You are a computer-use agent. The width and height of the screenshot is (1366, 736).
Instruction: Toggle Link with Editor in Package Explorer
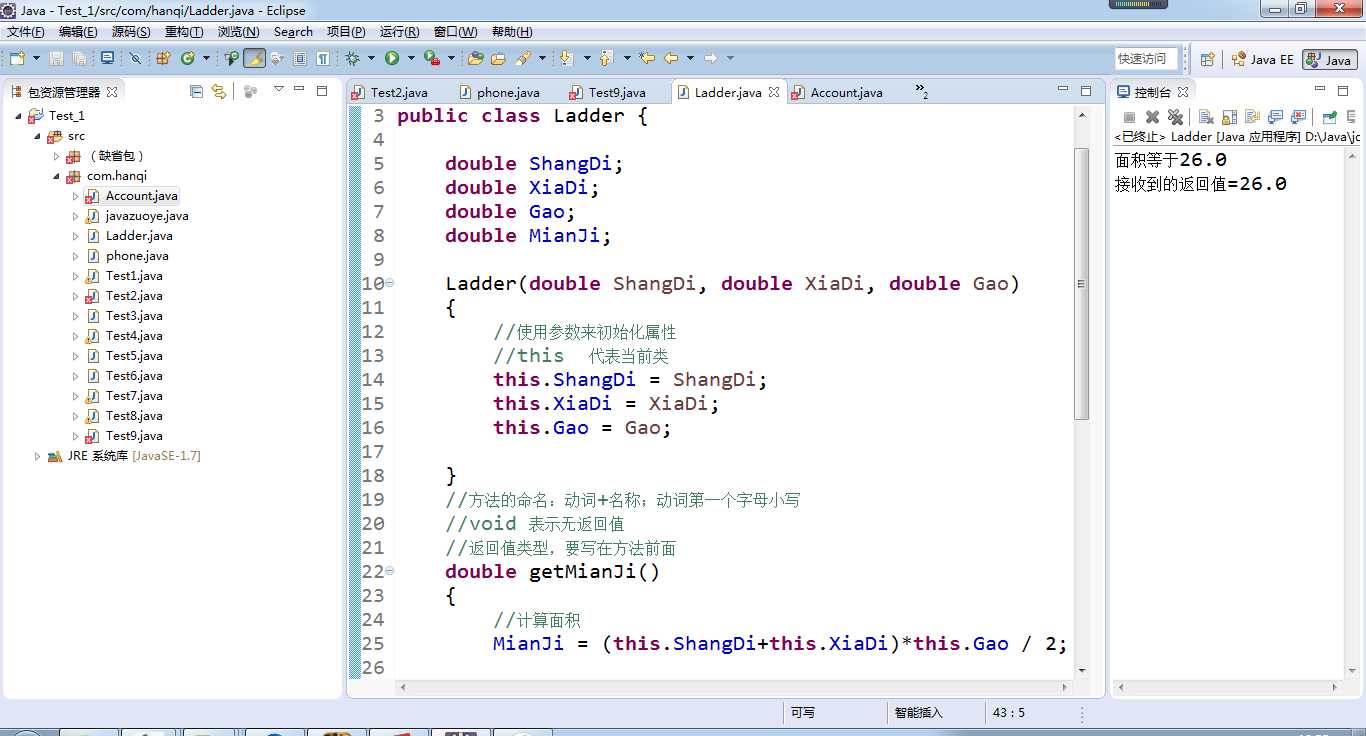pos(219,91)
